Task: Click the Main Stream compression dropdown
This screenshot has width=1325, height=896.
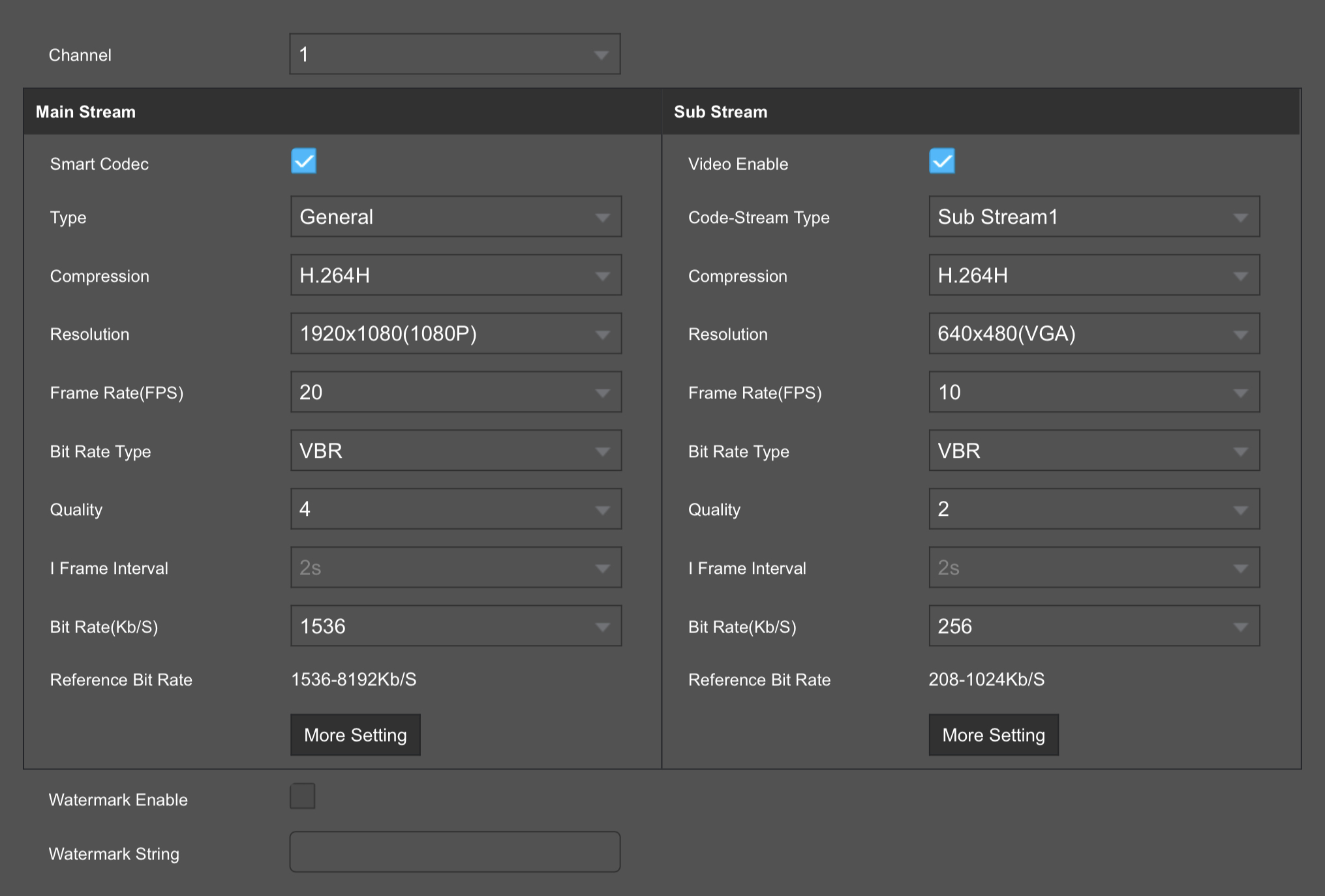Action: 453,276
